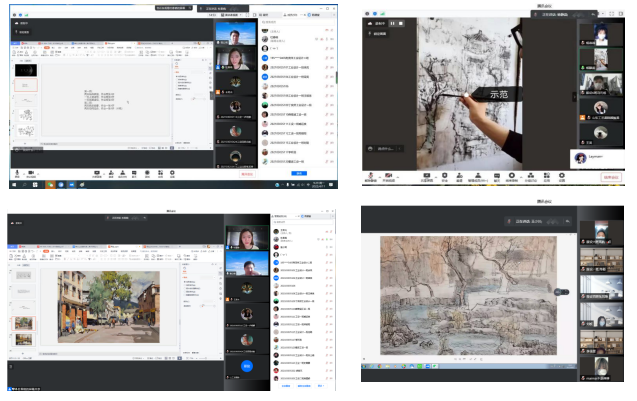Stop the cloud recording in the top-right window
Image resolution: width=637 pixels, height=401 pixels.
tap(401, 24)
